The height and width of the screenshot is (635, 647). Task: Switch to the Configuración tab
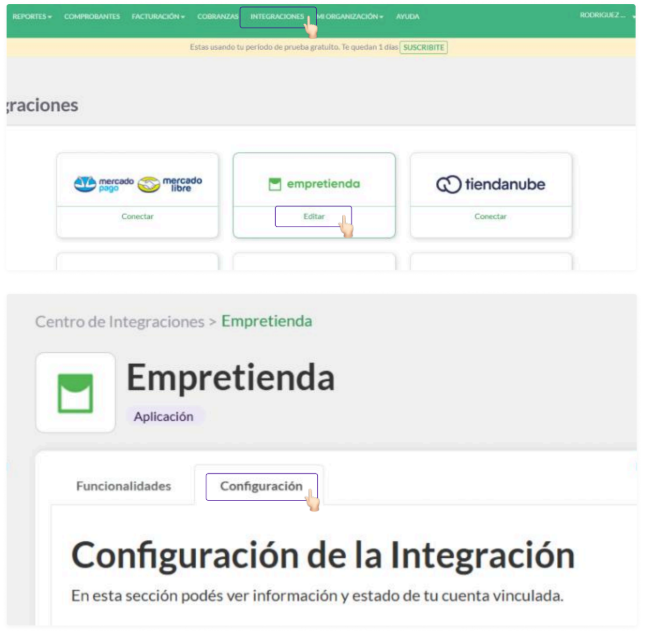coord(262,486)
